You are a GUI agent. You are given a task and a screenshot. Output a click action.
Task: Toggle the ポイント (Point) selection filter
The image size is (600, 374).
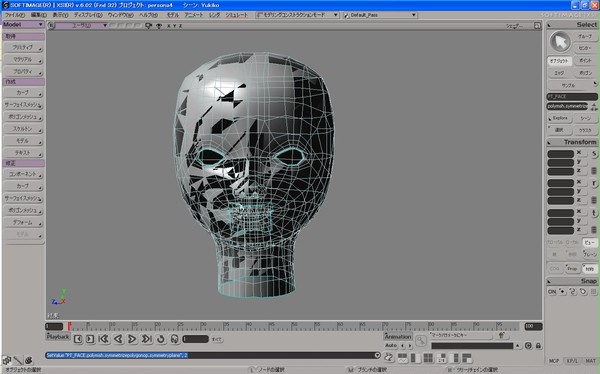point(585,61)
